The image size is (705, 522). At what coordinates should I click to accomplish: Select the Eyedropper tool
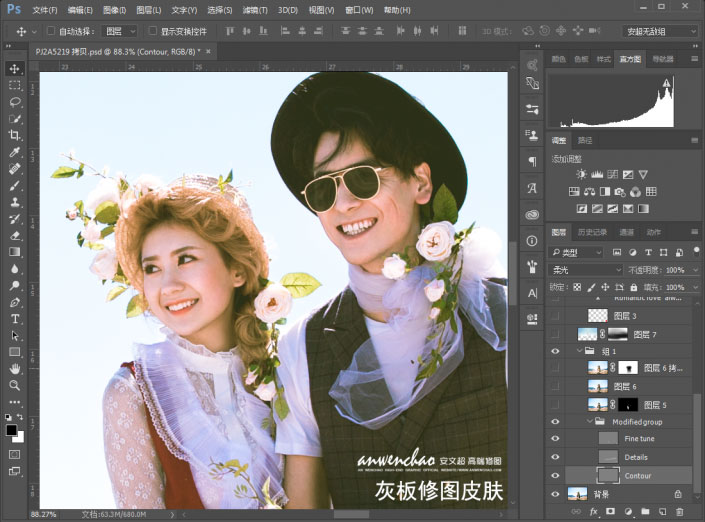coord(14,152)
